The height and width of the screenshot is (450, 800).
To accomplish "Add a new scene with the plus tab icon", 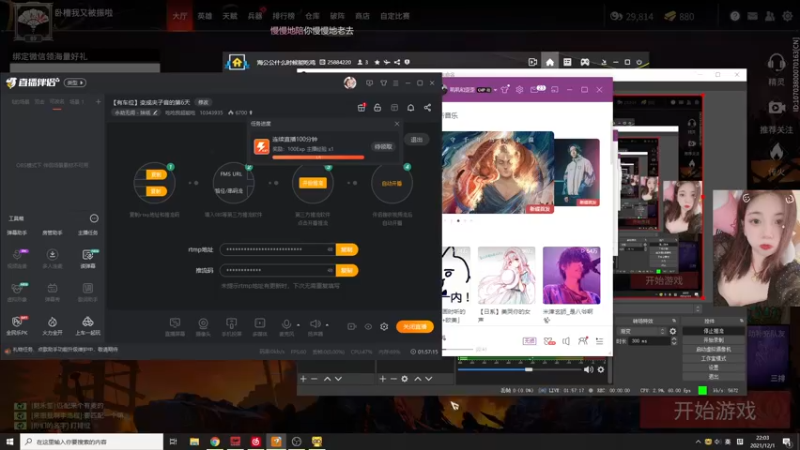I will [x=98, y=102].
